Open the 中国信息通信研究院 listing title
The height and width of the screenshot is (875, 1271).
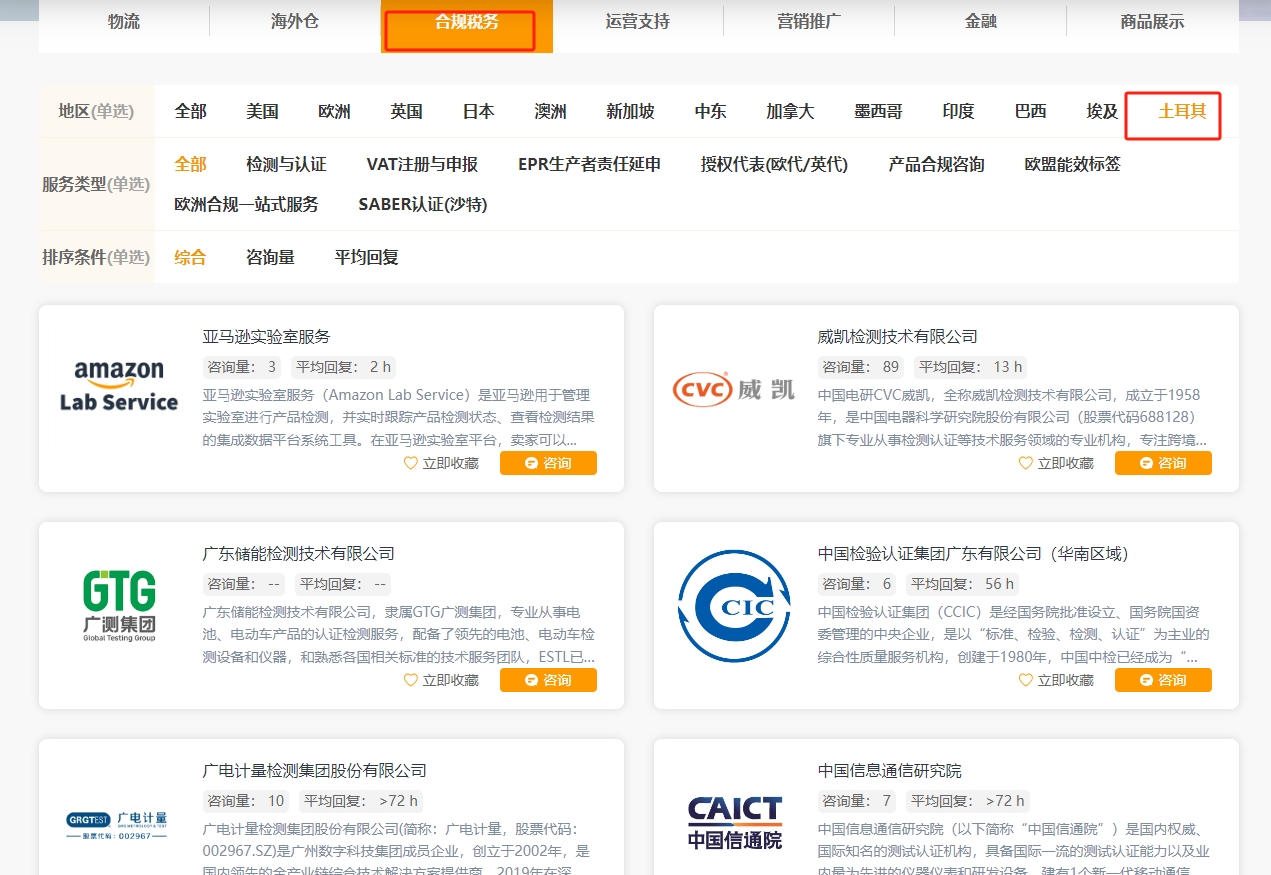click(x=889, y=770)
